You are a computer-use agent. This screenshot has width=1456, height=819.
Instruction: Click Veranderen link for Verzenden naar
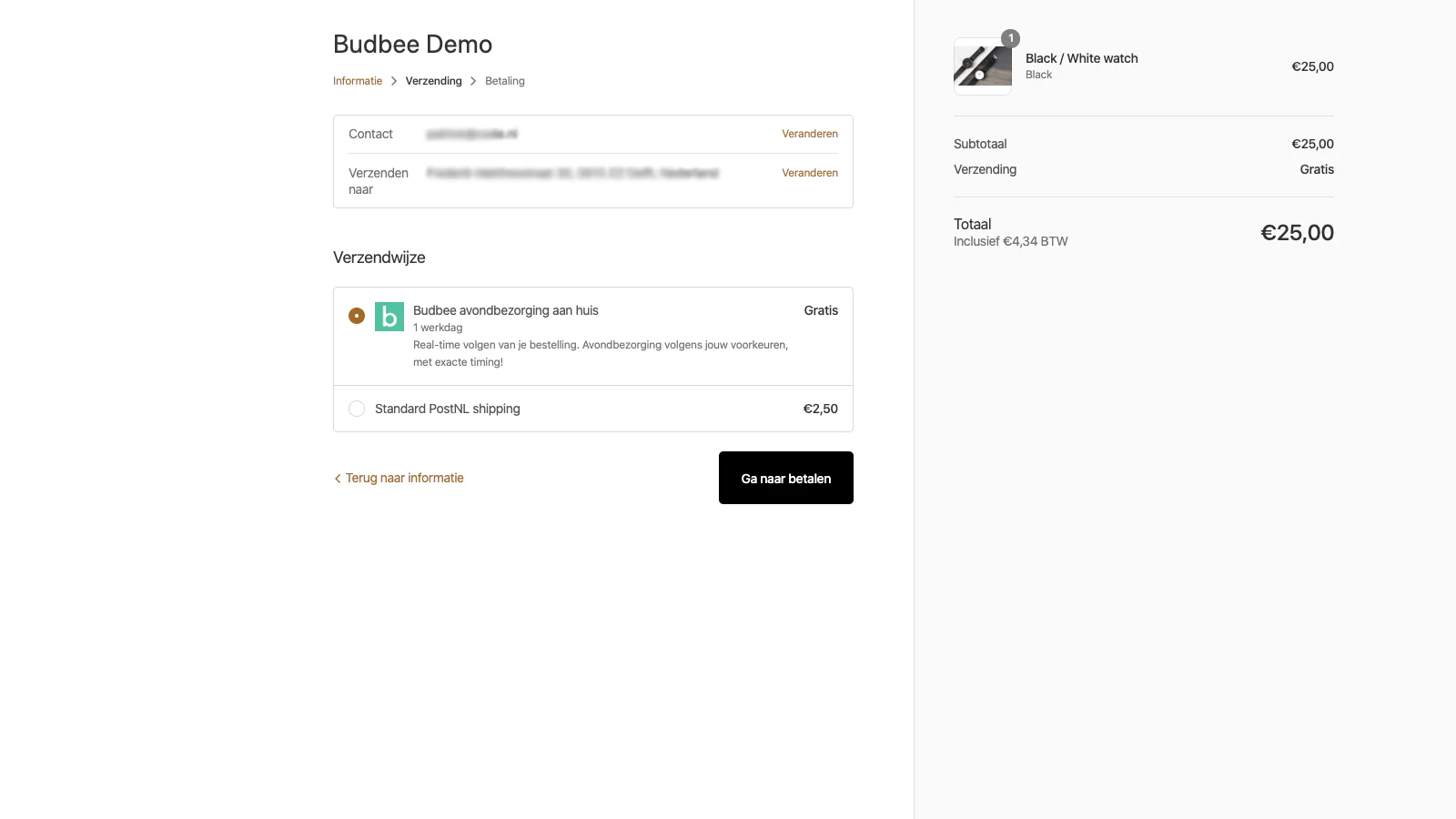pos(810,173)
